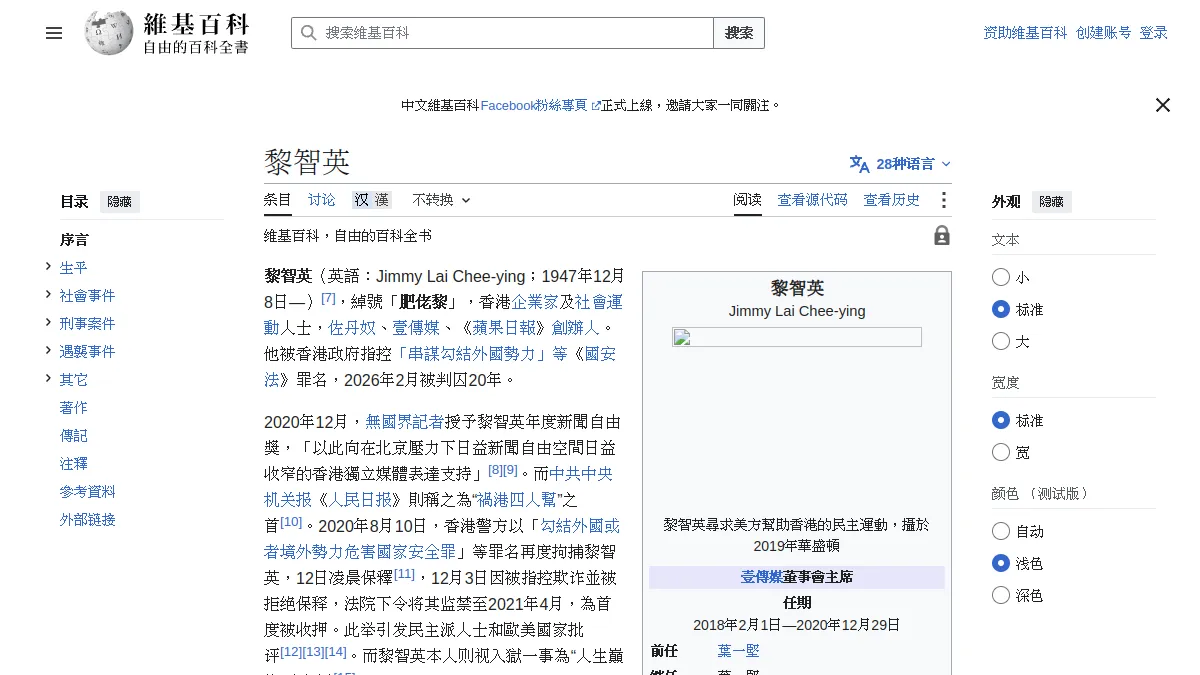
Task: Open the 查看历史 tab
Action: (892, 200)
